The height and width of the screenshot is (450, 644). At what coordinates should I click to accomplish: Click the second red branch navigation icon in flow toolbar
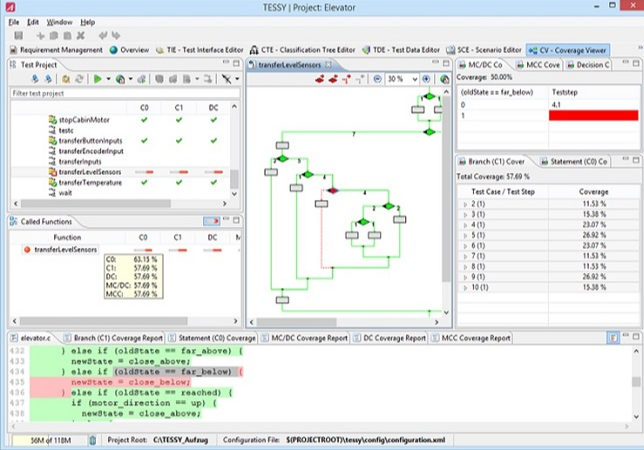[333, 79]
